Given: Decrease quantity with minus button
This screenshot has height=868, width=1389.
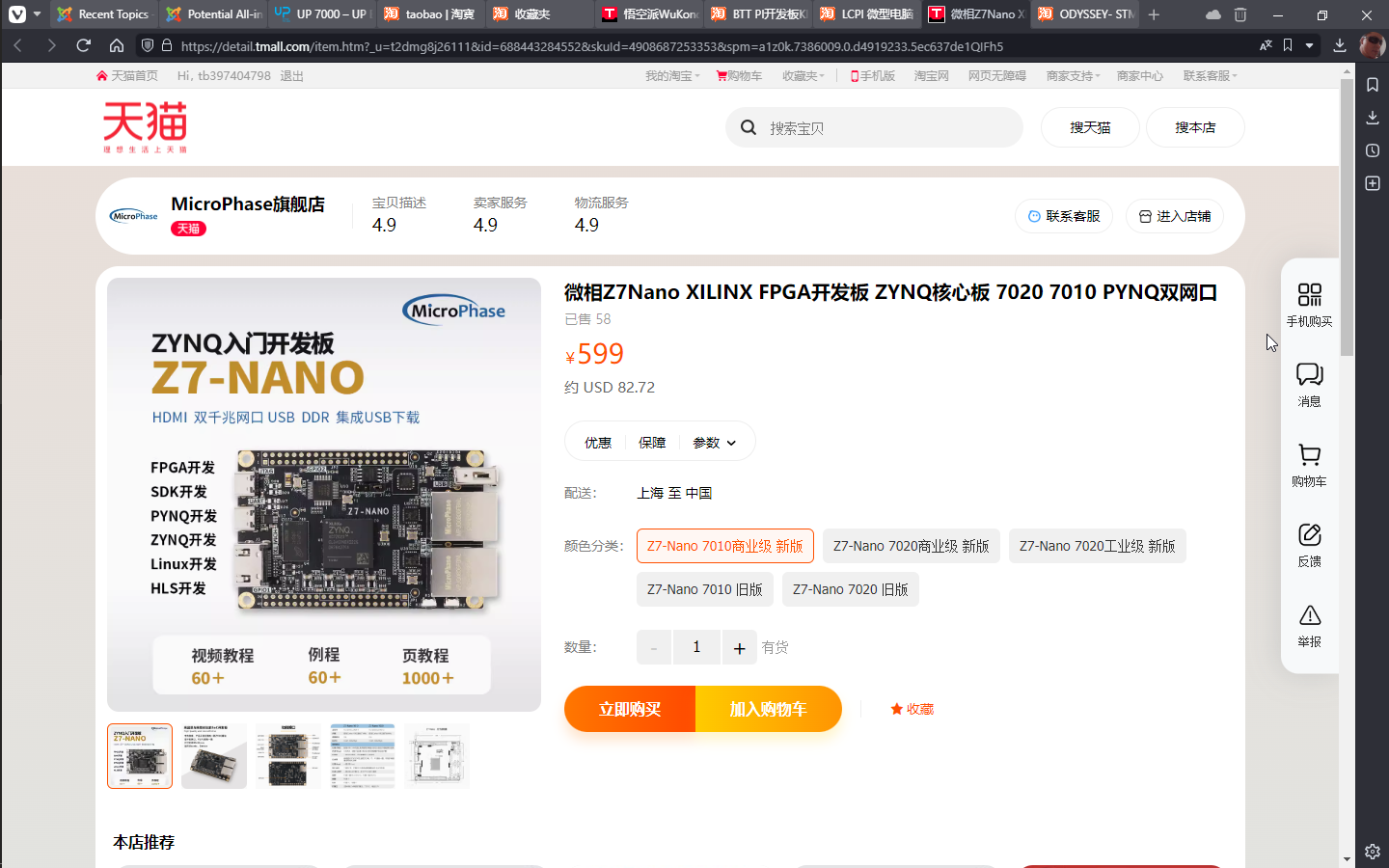Looking at the screenshot, I should click(654, 647).
